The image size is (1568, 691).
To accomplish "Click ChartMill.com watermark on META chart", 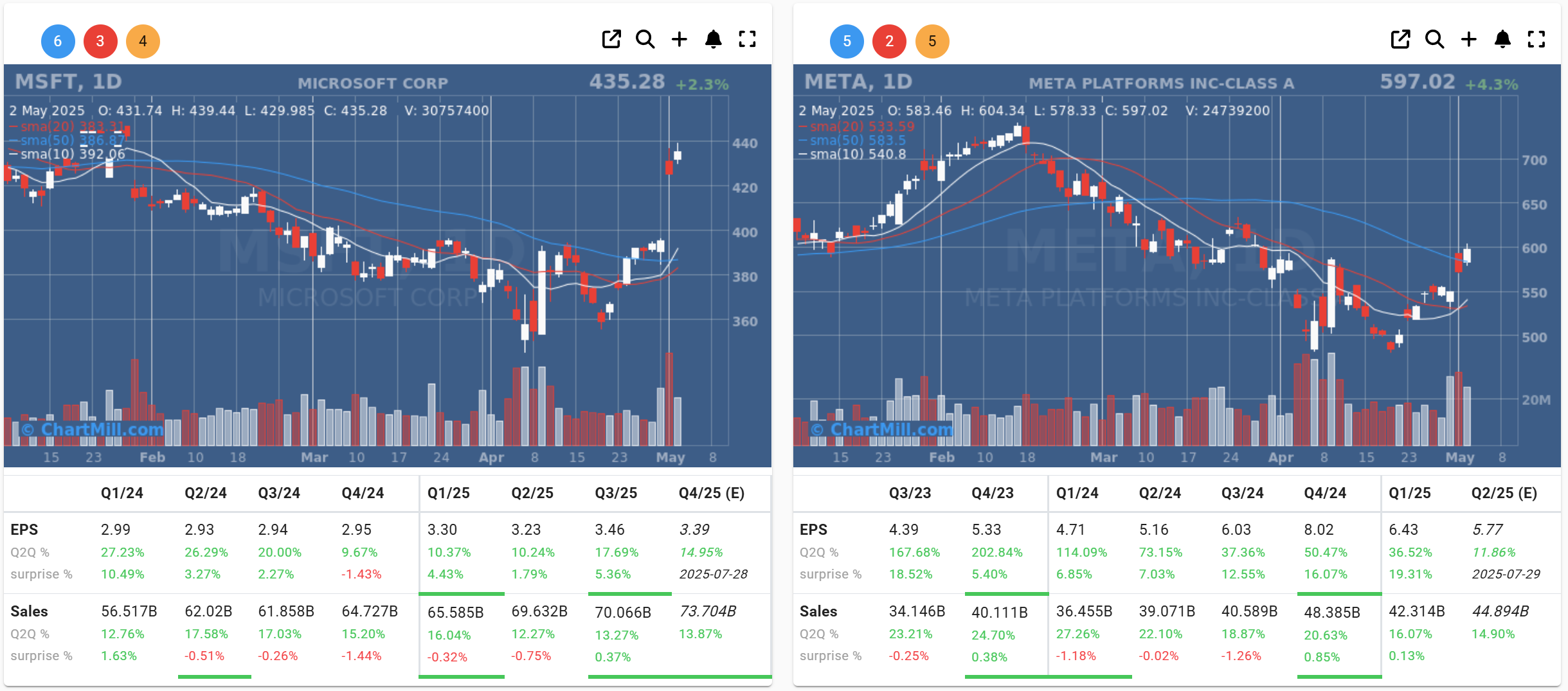I will point(883,429).
